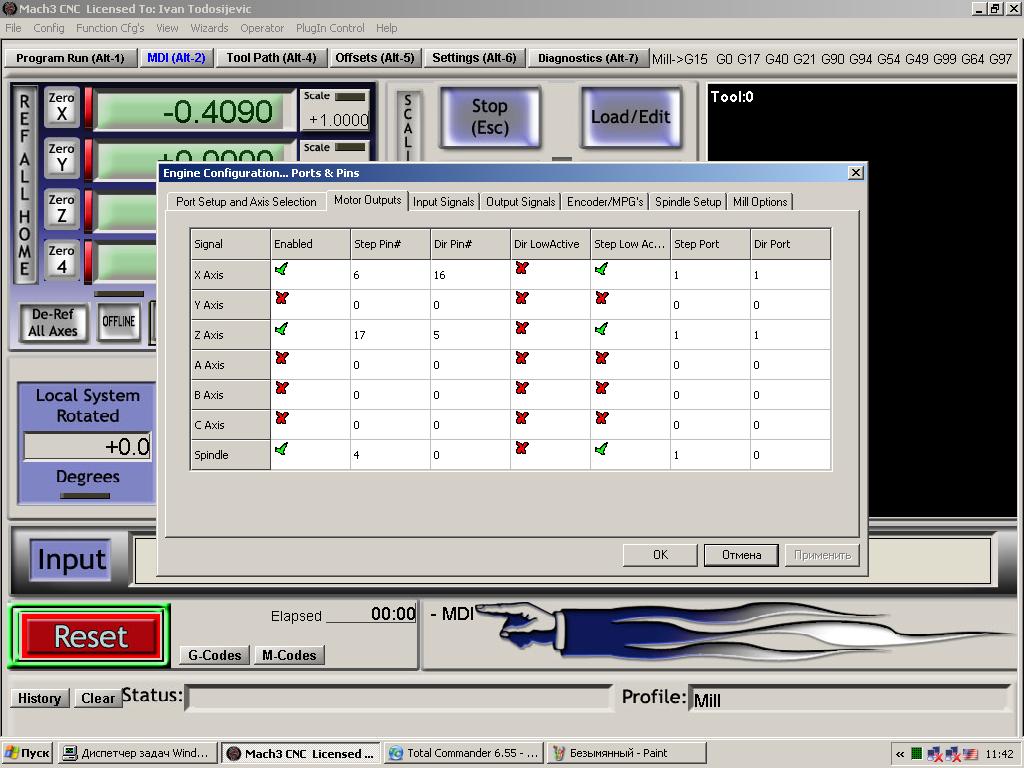
Task: Open the Operator menu
Action: point(262,28)
